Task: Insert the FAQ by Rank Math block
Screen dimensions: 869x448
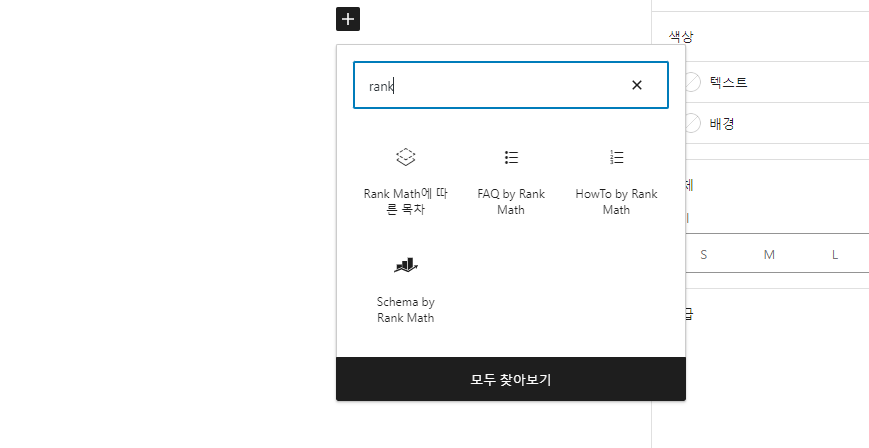Action: (x=511, y=181)
